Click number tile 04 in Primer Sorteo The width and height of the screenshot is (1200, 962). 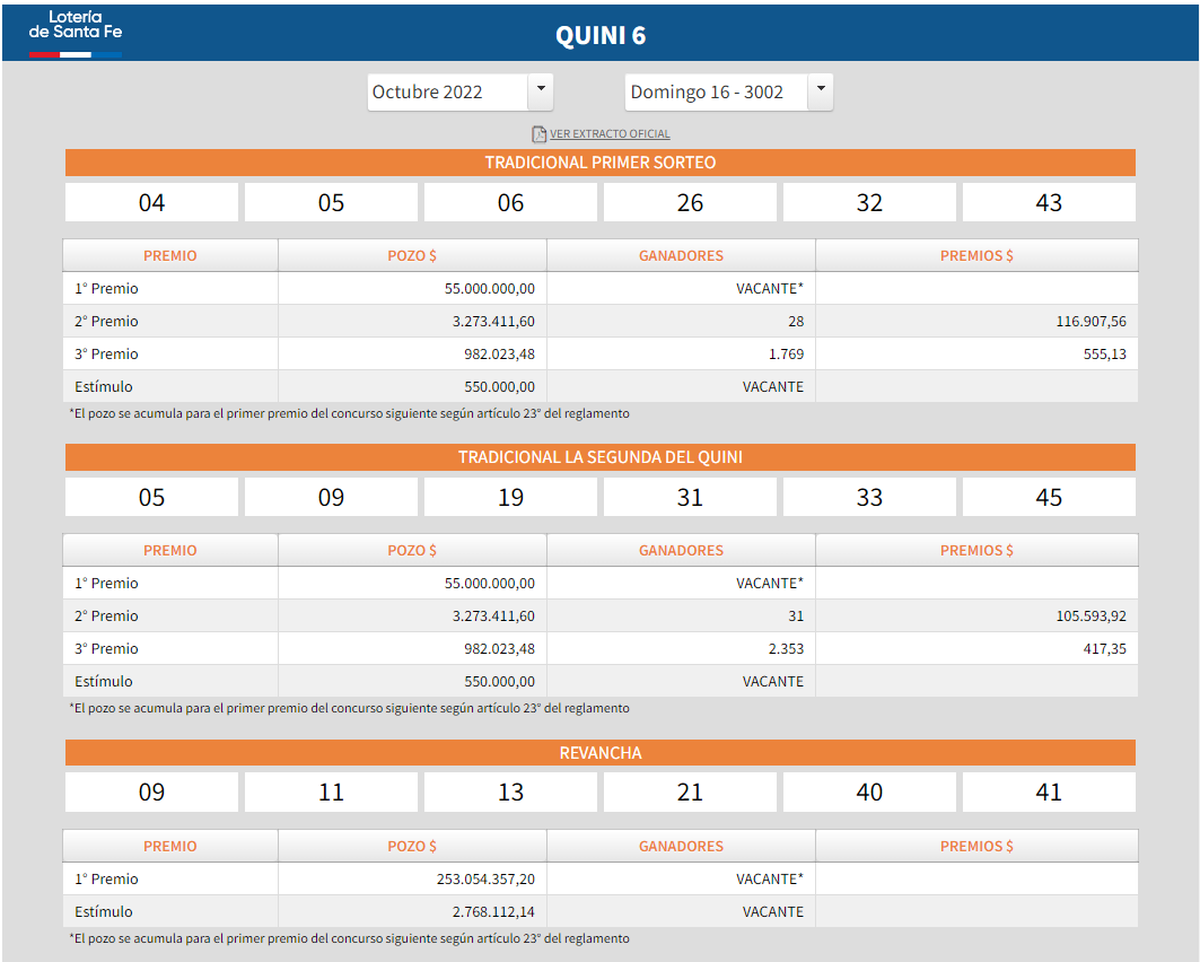coord(151,201)
